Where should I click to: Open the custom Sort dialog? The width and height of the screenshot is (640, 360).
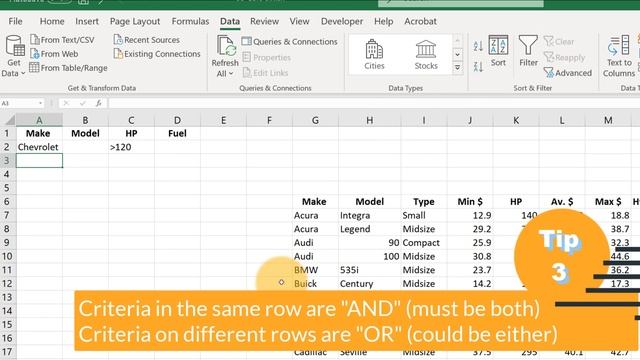coord(498,51)
